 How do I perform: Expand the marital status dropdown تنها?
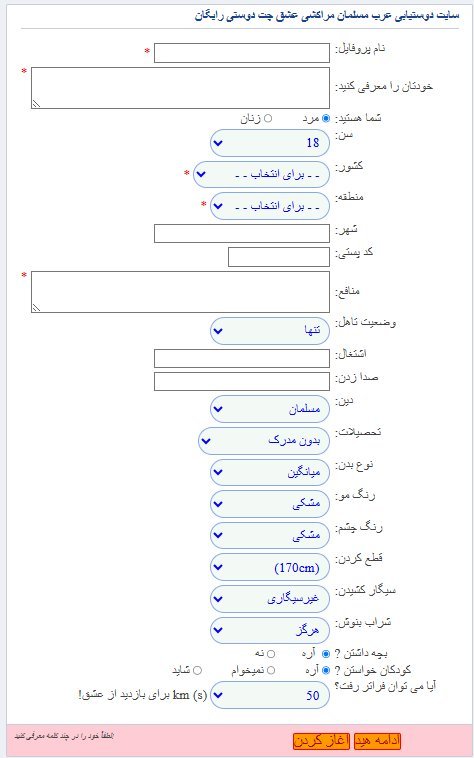coord(270,331)
